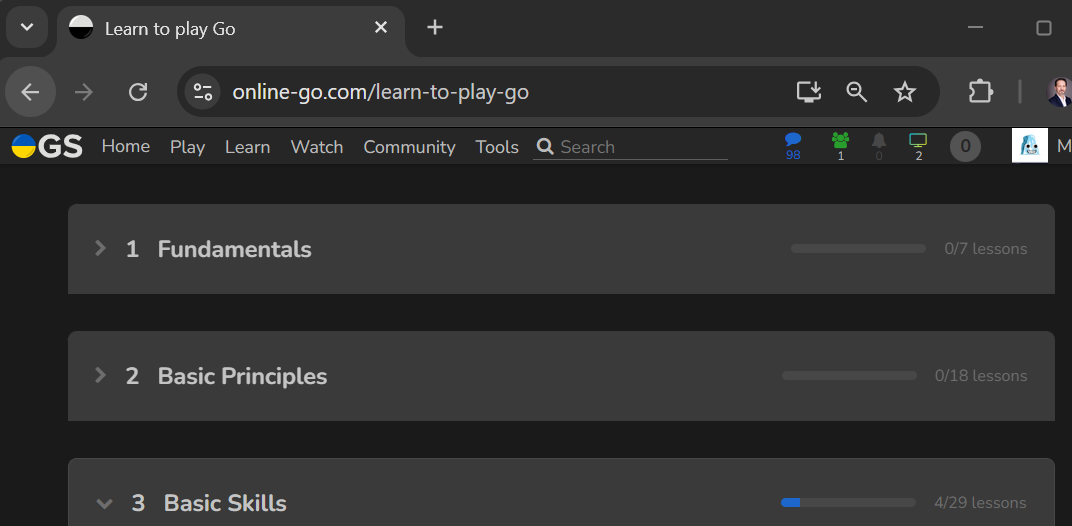Expand the Fundamentals section chevron

(100, 249)
